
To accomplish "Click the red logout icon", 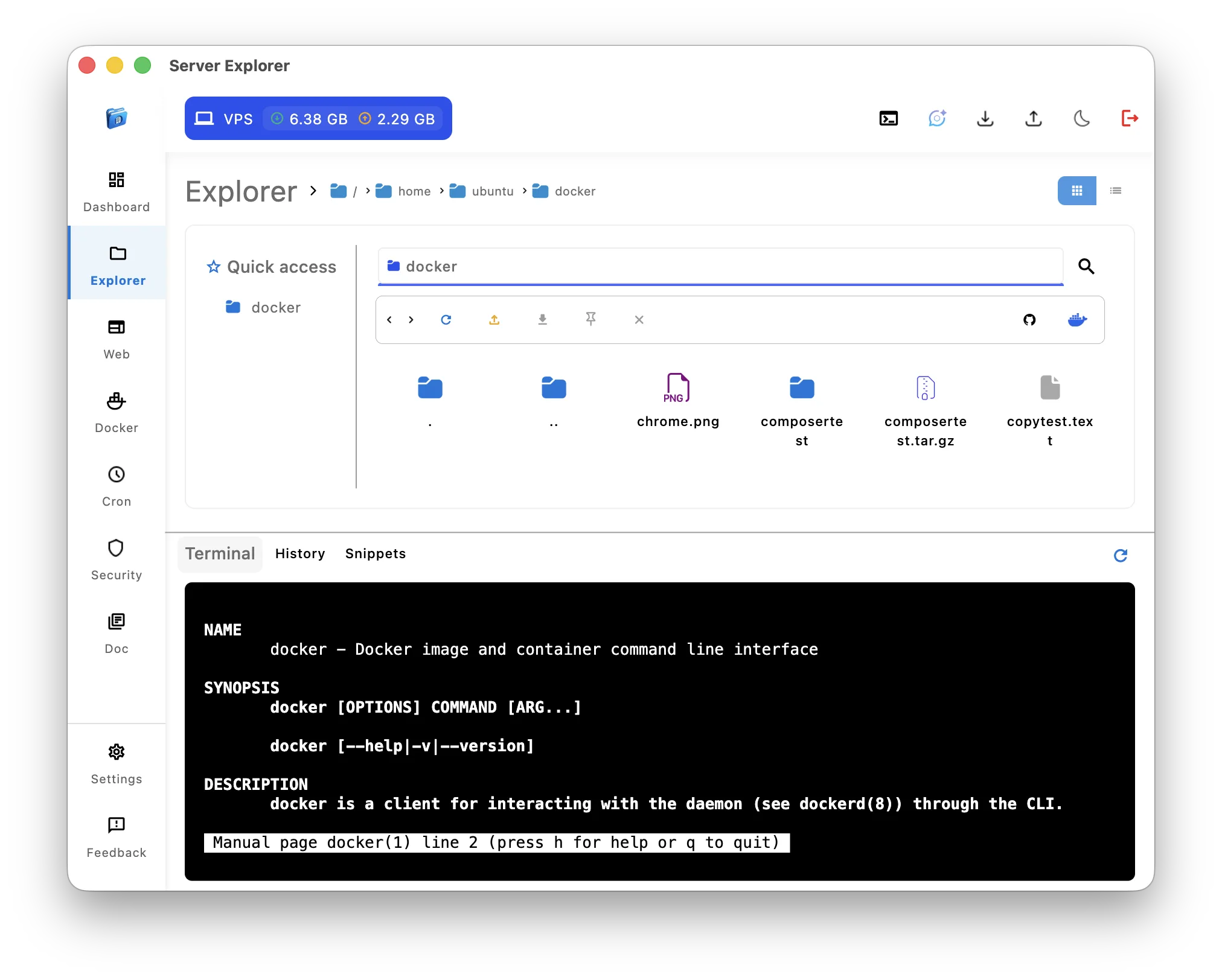I will pos(1130,118).
